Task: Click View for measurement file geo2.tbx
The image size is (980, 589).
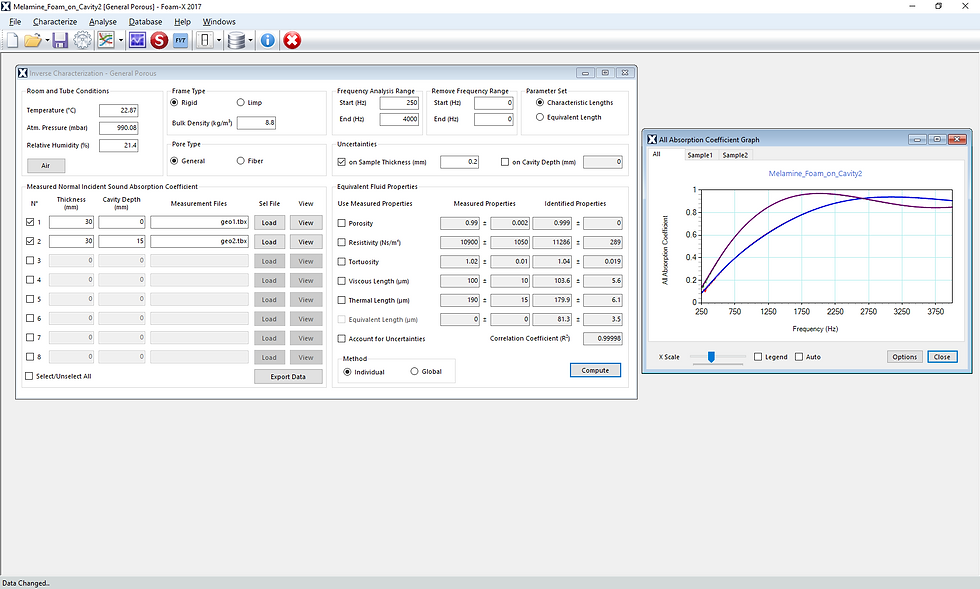Action: (x=306, y=242)
